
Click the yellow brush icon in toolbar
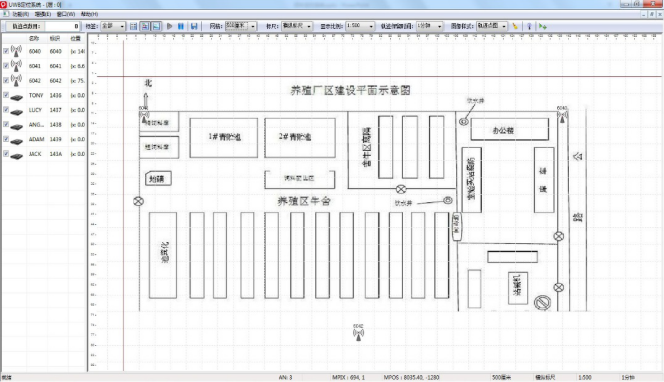pyautogui.click(x=515, y=26)
